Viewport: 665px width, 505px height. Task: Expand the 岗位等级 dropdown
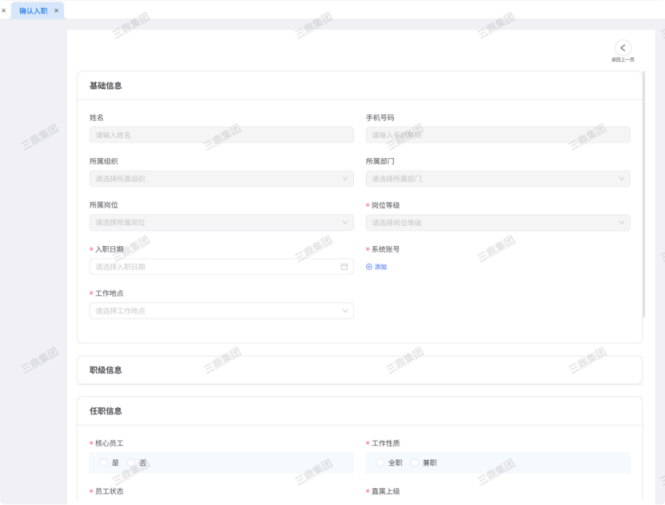pos(497,223)
